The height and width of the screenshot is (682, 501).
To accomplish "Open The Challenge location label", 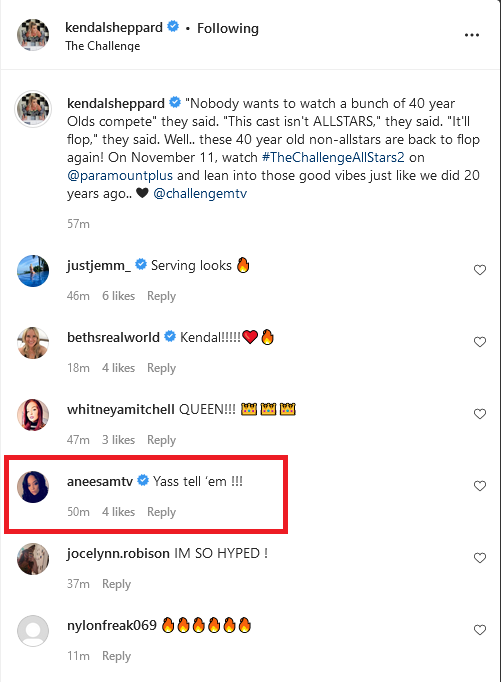I will (x=103, y=46).
